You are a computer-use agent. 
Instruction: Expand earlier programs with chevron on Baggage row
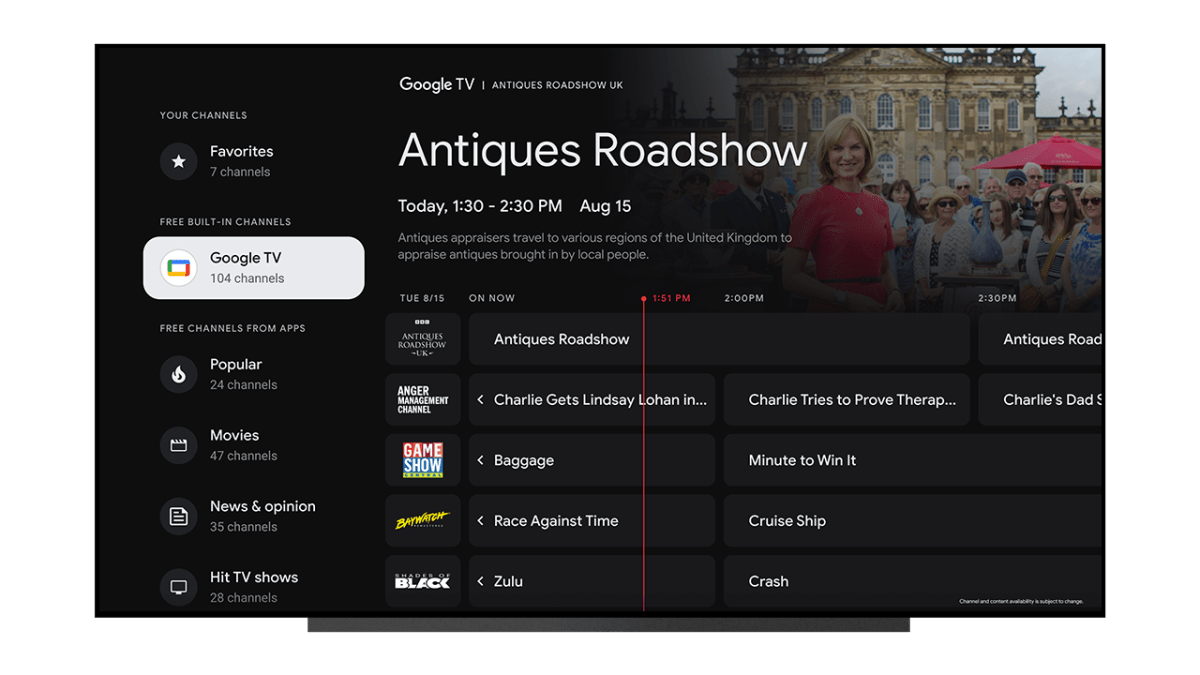coord(481,460)
